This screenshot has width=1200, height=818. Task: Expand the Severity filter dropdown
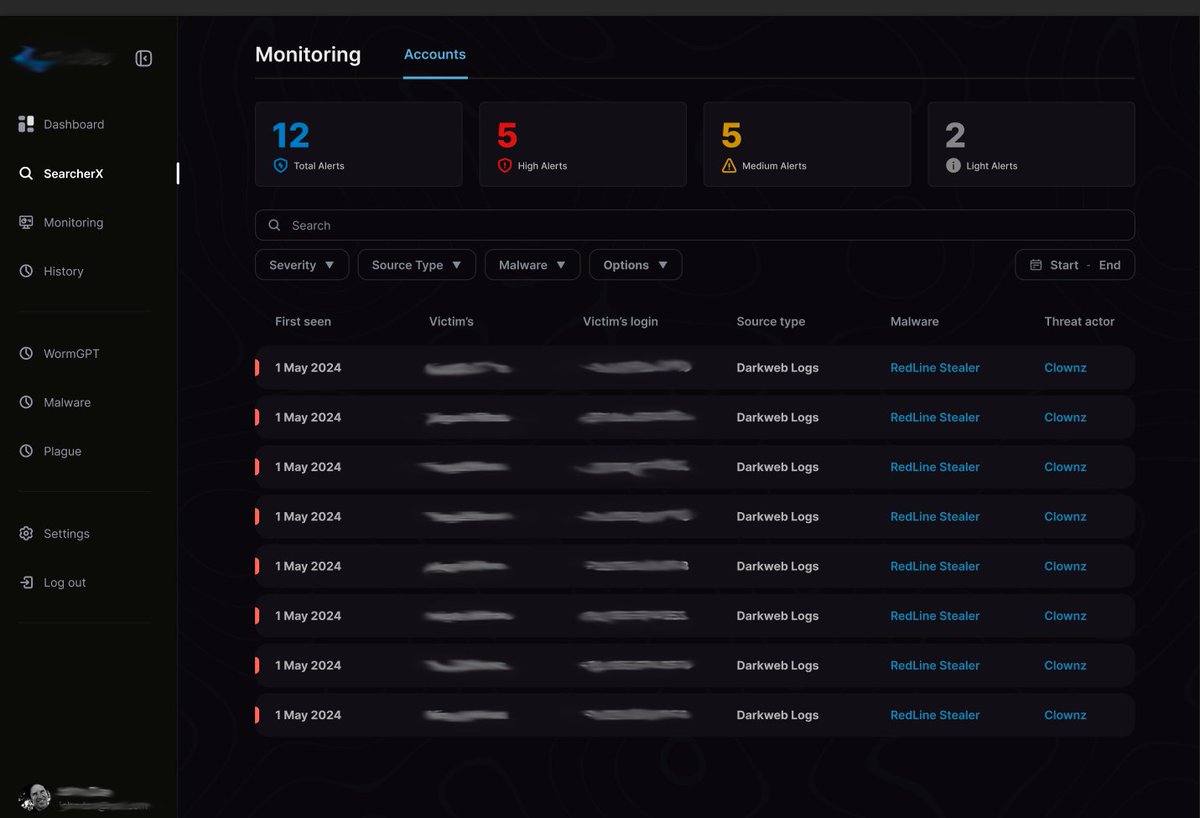pyautogui.click(x=302, y=265)
